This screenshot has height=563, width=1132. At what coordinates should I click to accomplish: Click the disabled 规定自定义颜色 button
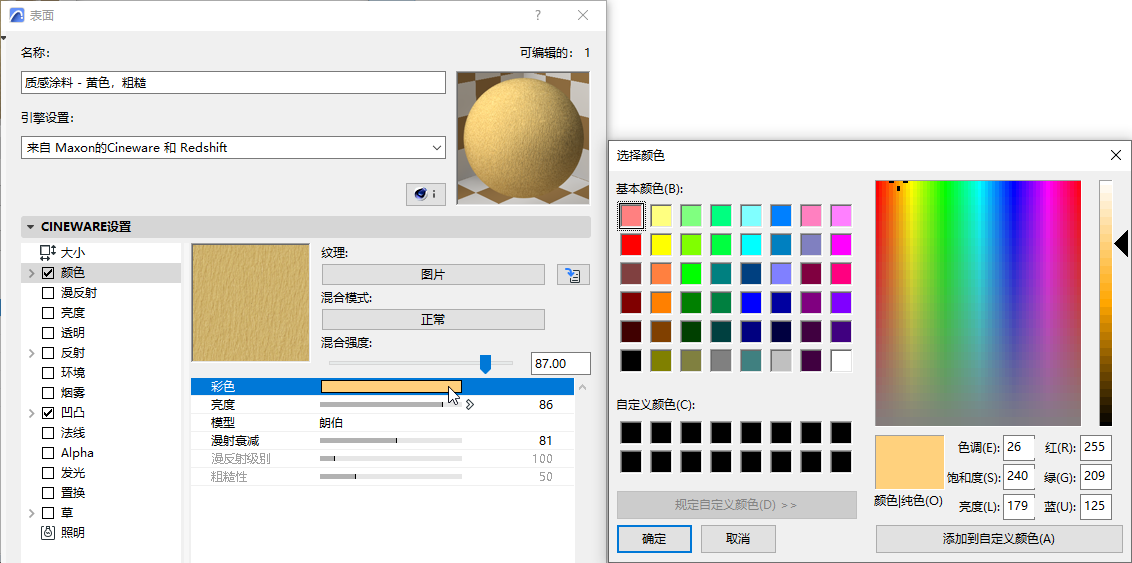[736, 505]
